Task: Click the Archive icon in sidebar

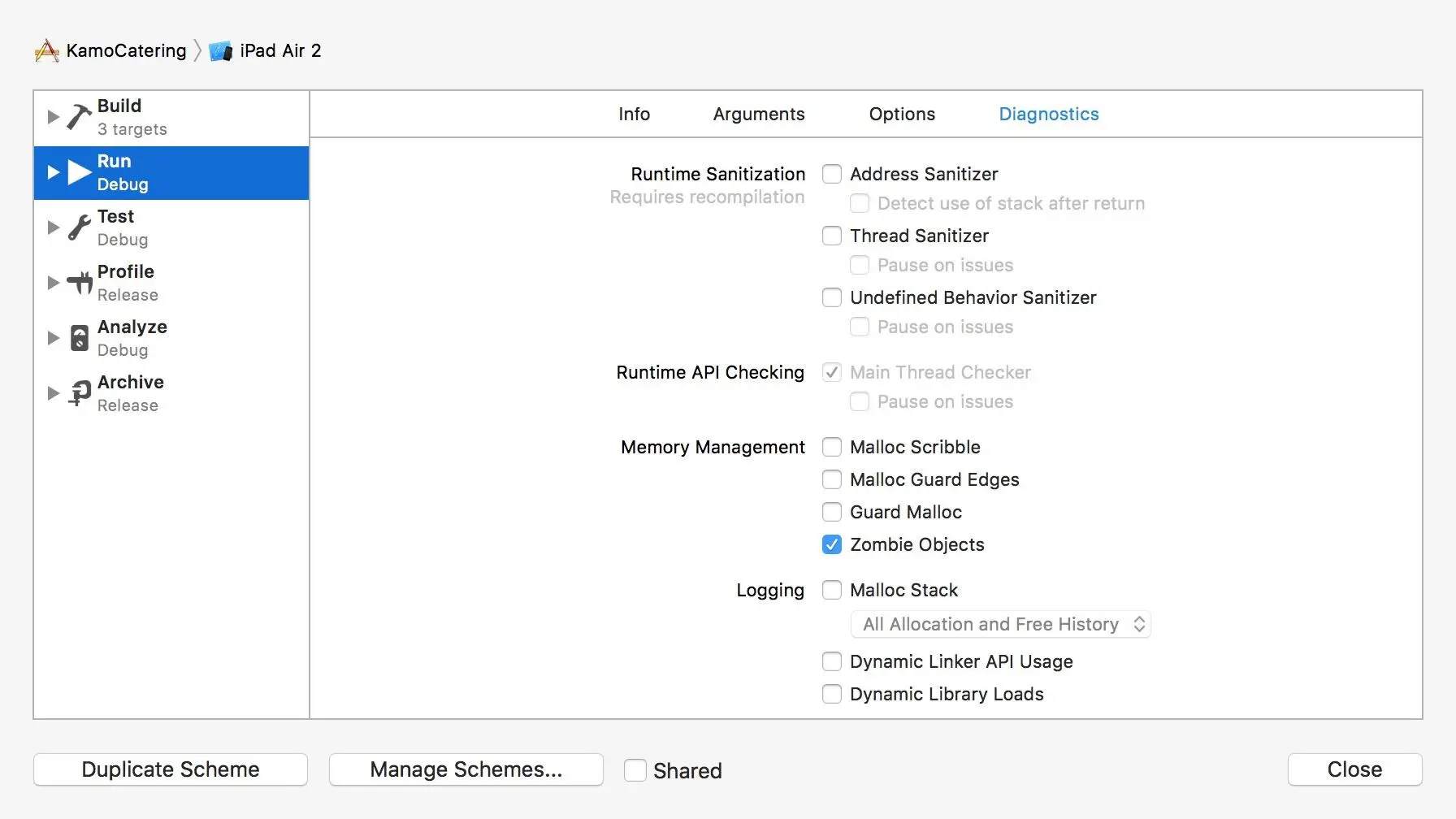Action: tap(79, 393)
